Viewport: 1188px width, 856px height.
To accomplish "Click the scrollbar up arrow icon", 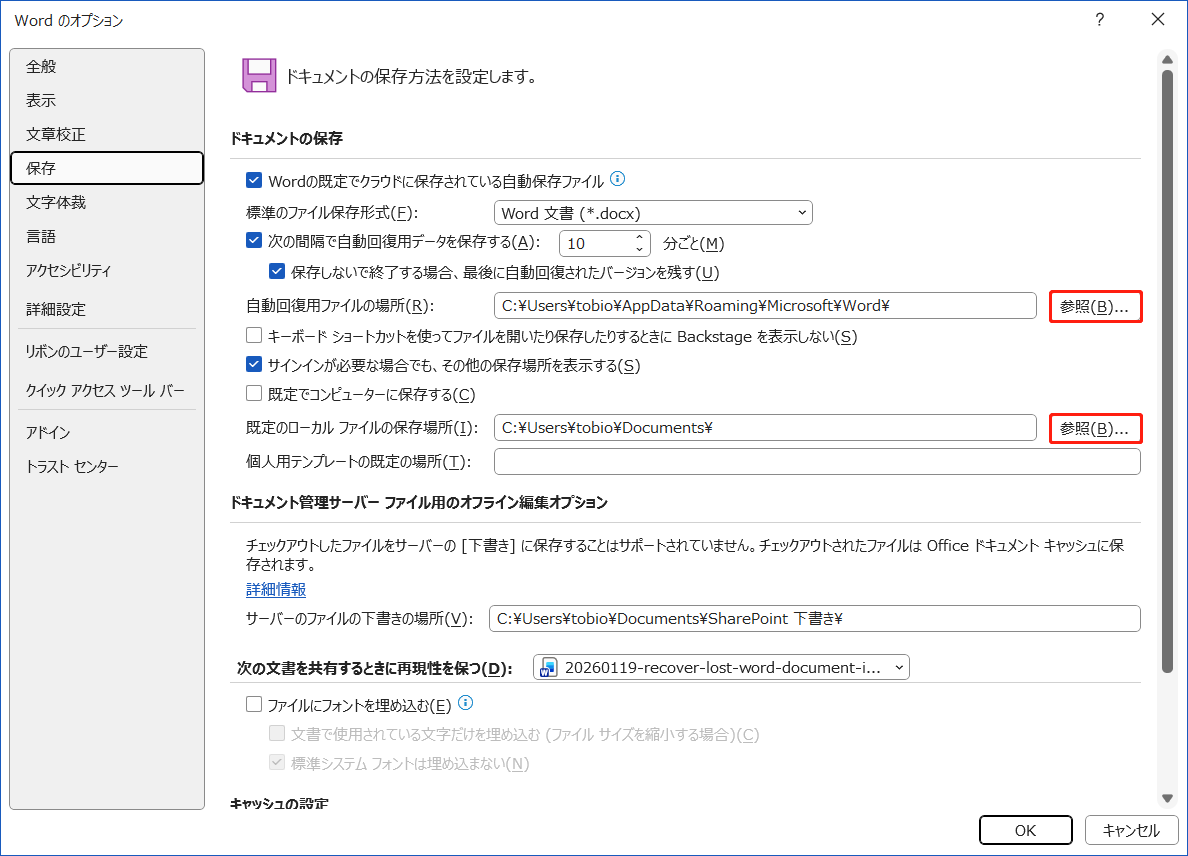I will pos(1167,59).
